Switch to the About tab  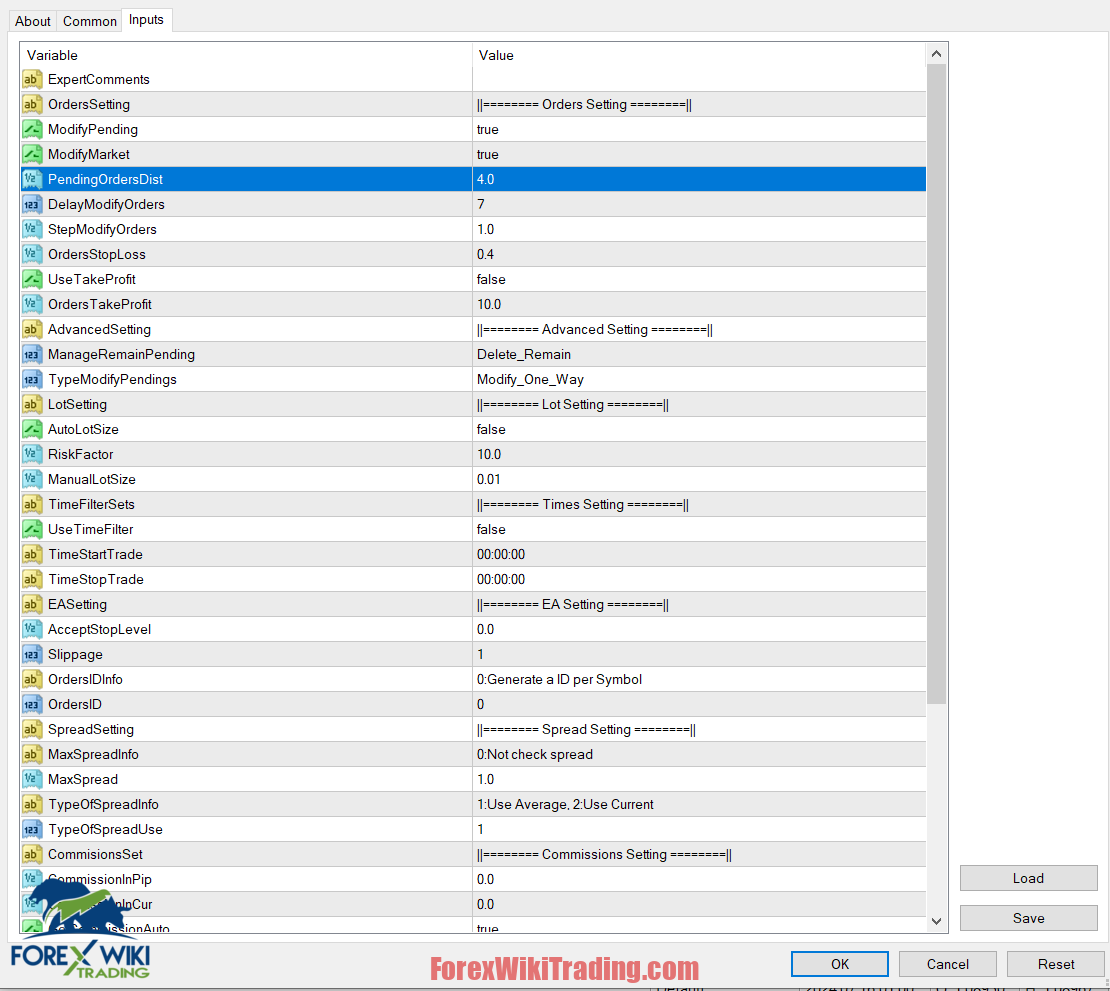click(33, 21)
